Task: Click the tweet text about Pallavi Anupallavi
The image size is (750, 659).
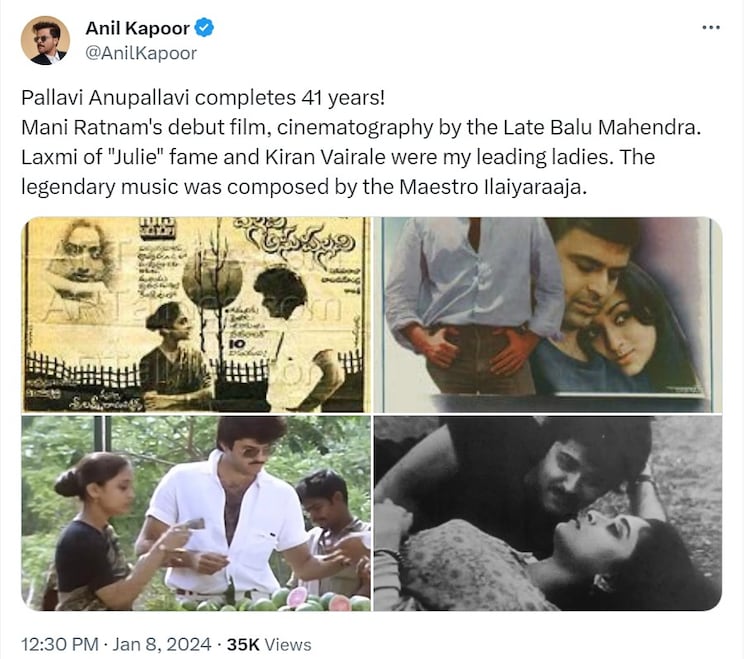Action: coord(361,142)
